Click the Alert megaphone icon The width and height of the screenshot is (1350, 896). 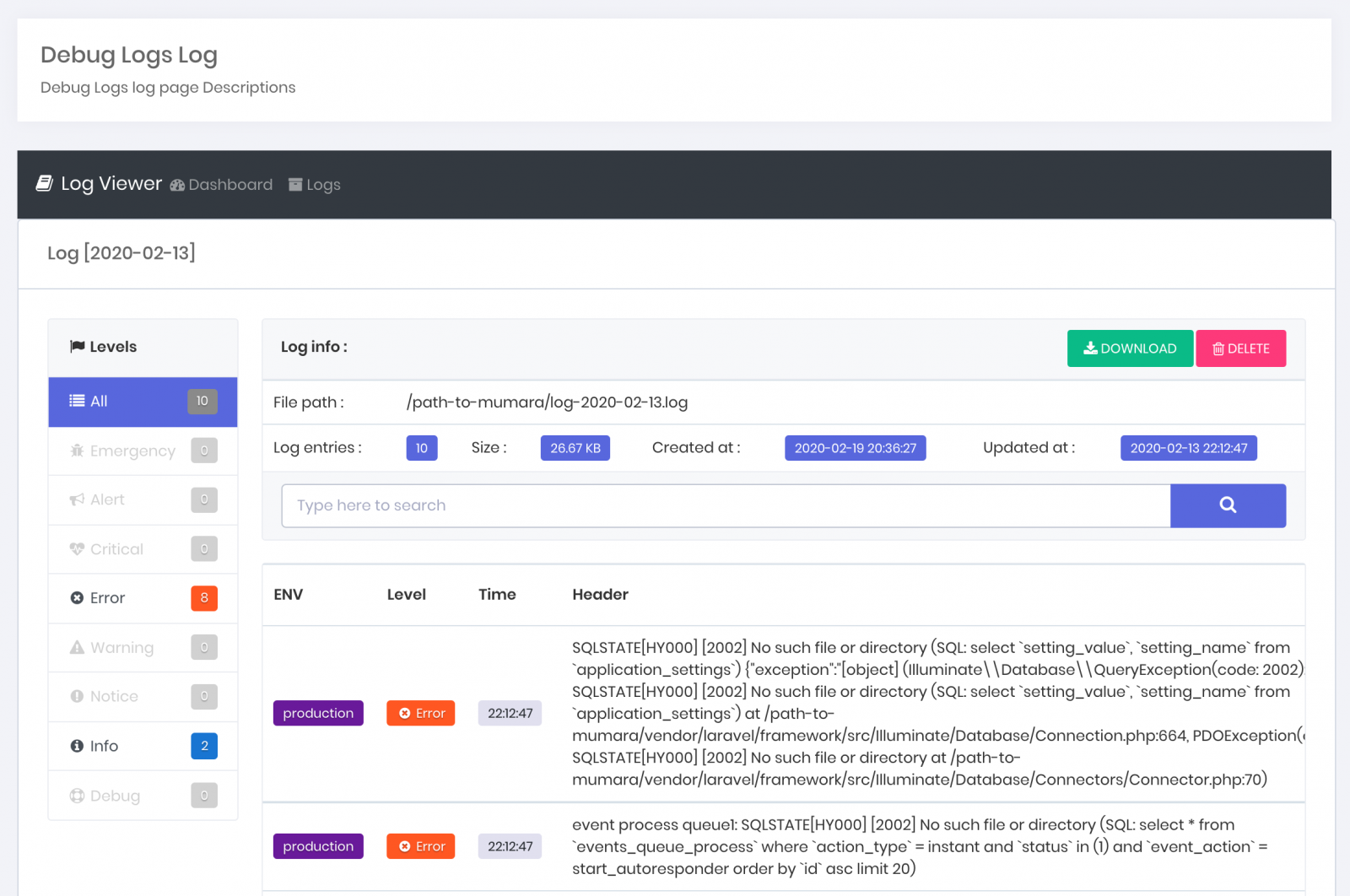point(77,499)
